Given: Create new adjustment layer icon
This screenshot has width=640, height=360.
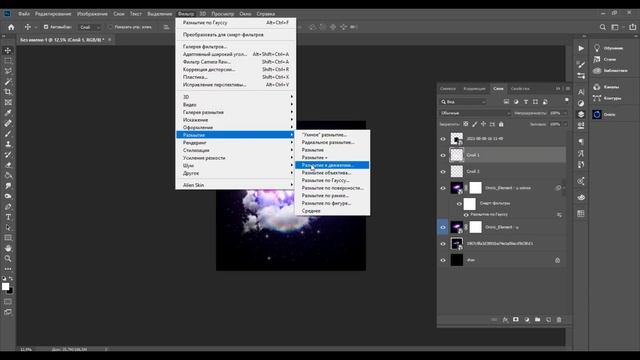Looking at the screenshot, I should pyautogui.click(x=527, y=320).
